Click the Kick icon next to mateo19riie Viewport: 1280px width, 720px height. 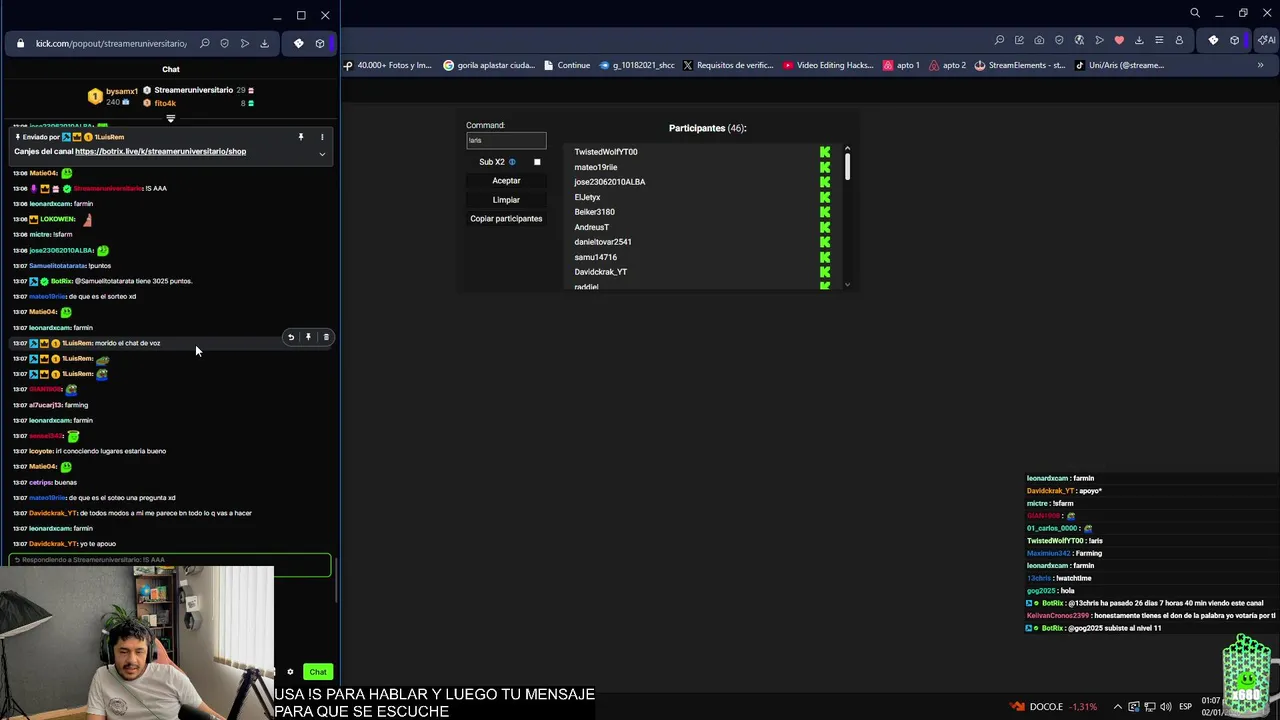tap(825, 167)
